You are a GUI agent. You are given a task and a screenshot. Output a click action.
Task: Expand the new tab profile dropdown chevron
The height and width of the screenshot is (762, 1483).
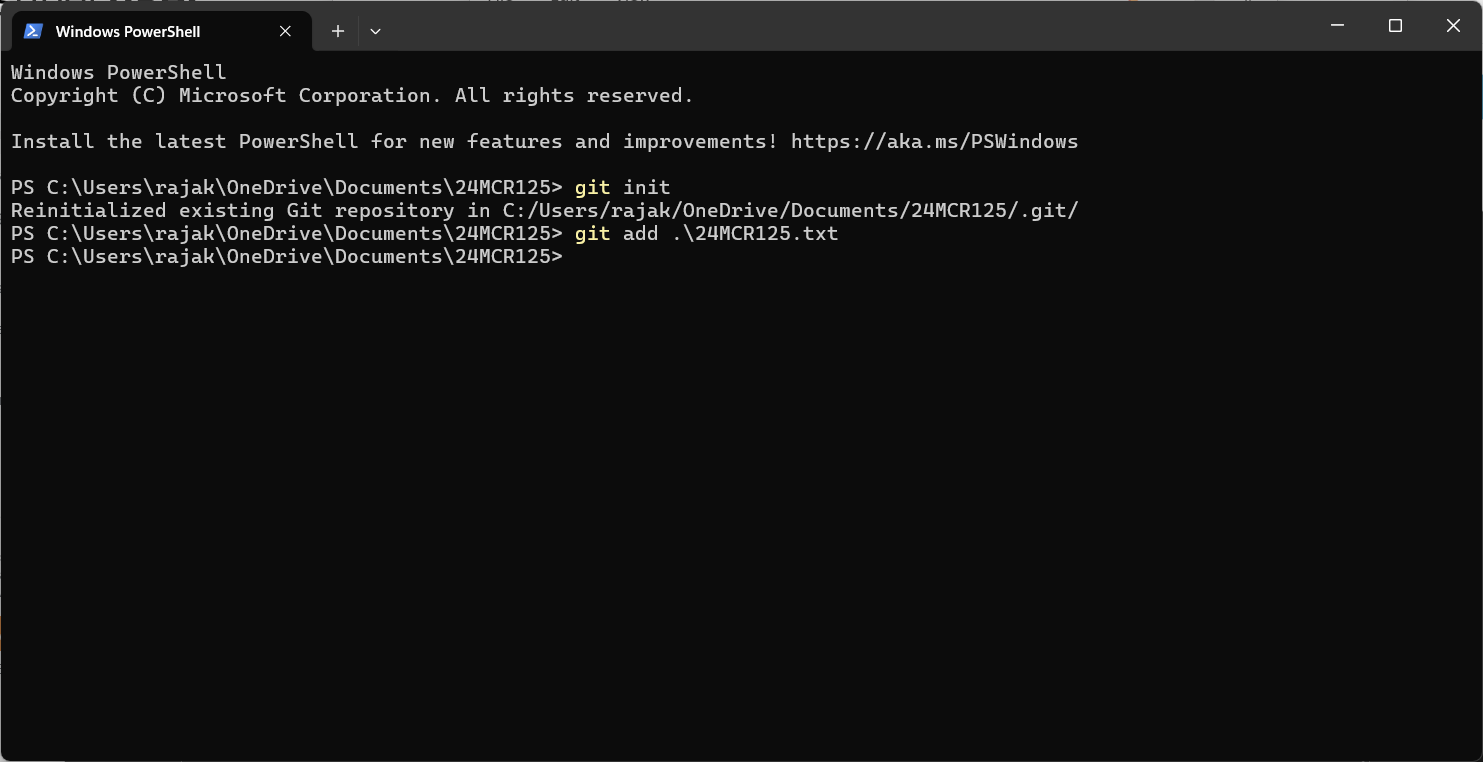pos(375,31)
